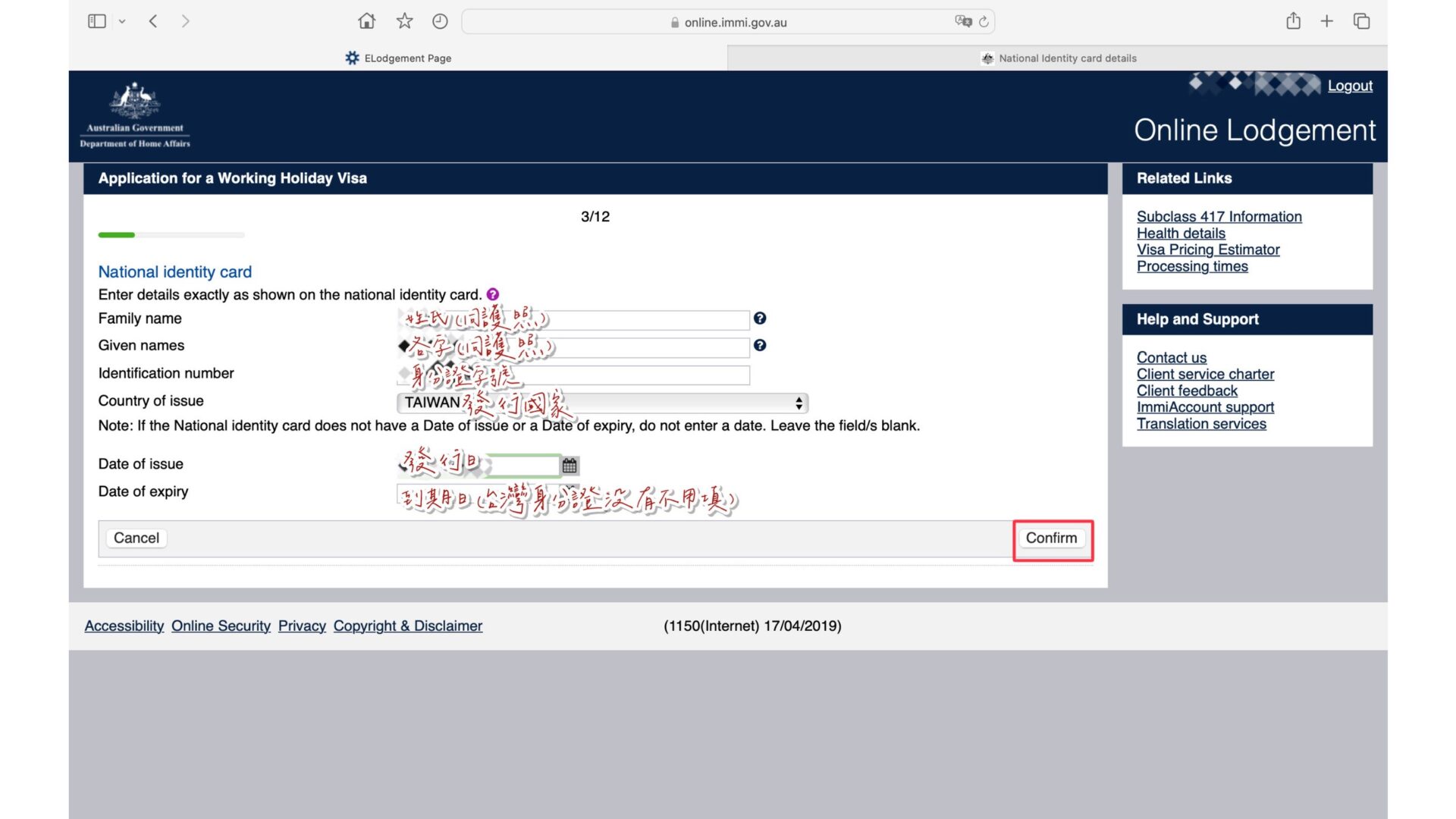
Task: Expand the sidebar options chevron
Action: [x=122, y=21]
